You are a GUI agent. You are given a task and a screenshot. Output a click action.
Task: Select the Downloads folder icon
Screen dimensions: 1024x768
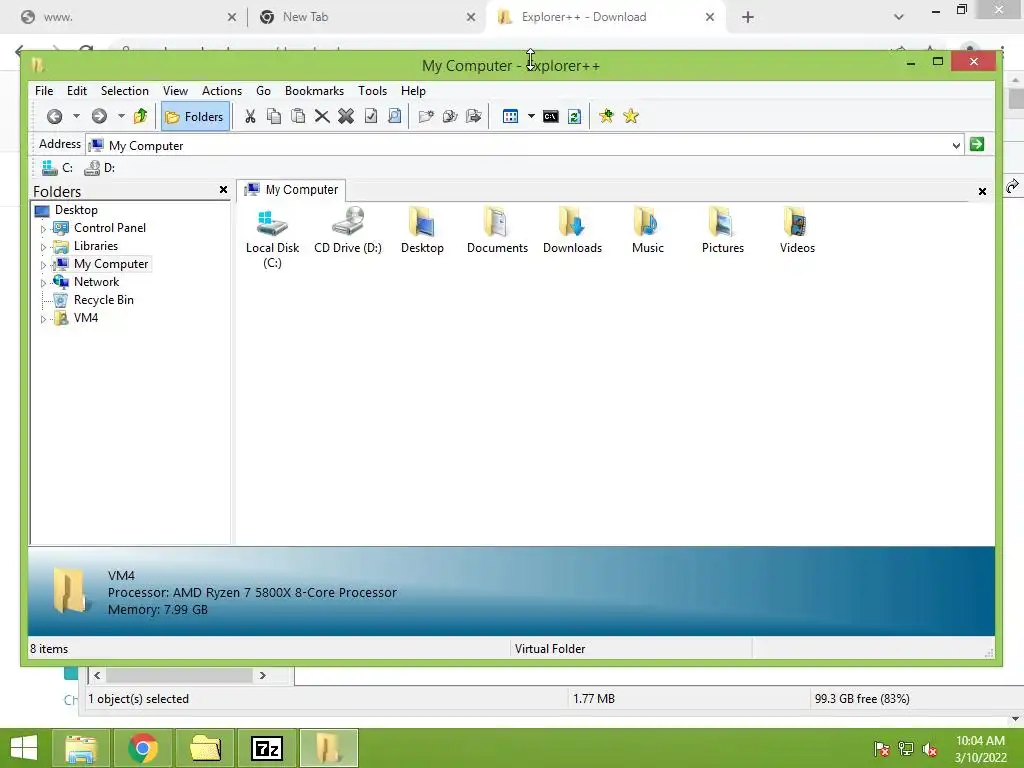(x=572, y=231)
